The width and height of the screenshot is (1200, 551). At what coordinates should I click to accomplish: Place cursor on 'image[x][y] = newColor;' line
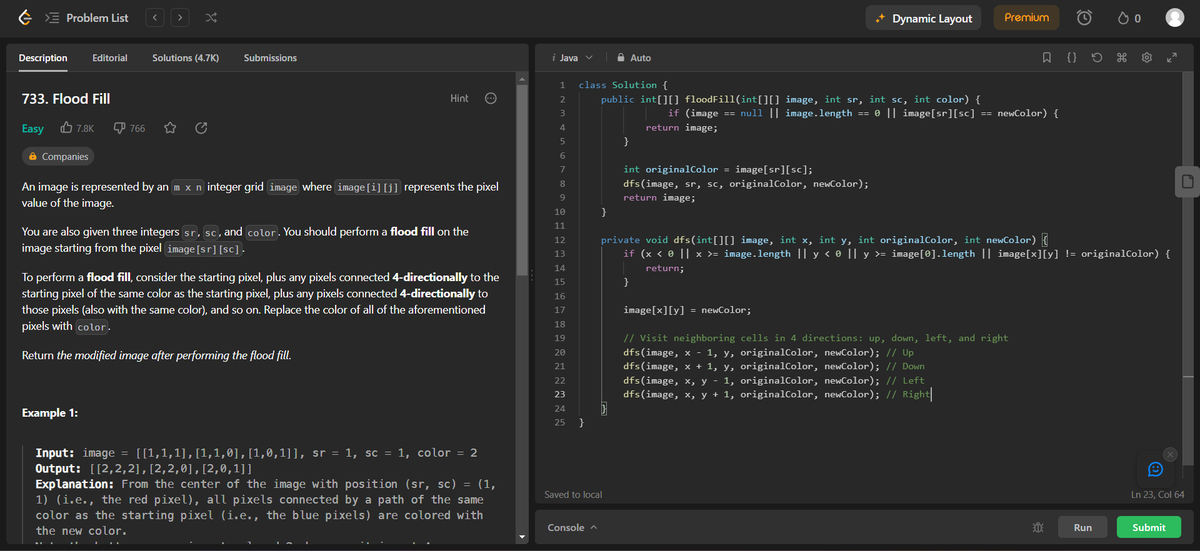click(687, 310)
